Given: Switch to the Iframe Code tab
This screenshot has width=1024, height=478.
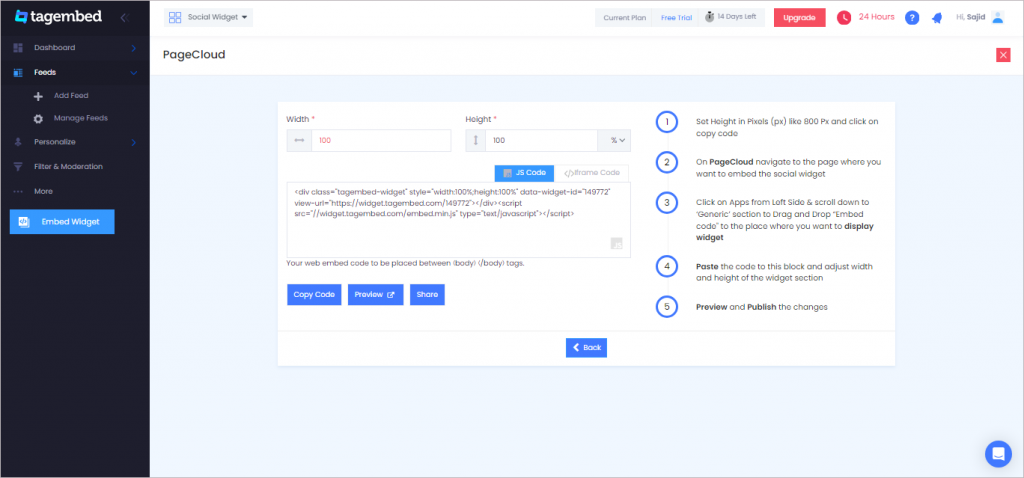Looking at the screenshot, I should coord(592,173).
